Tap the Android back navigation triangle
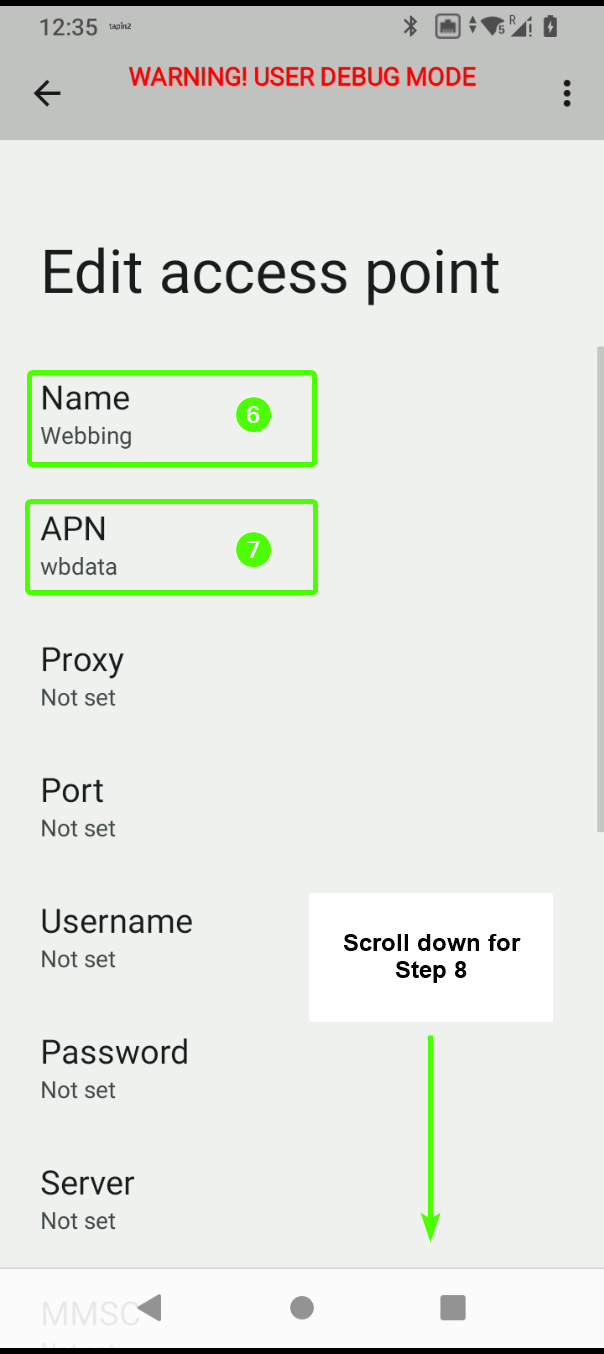 (x=150, y=1306)
